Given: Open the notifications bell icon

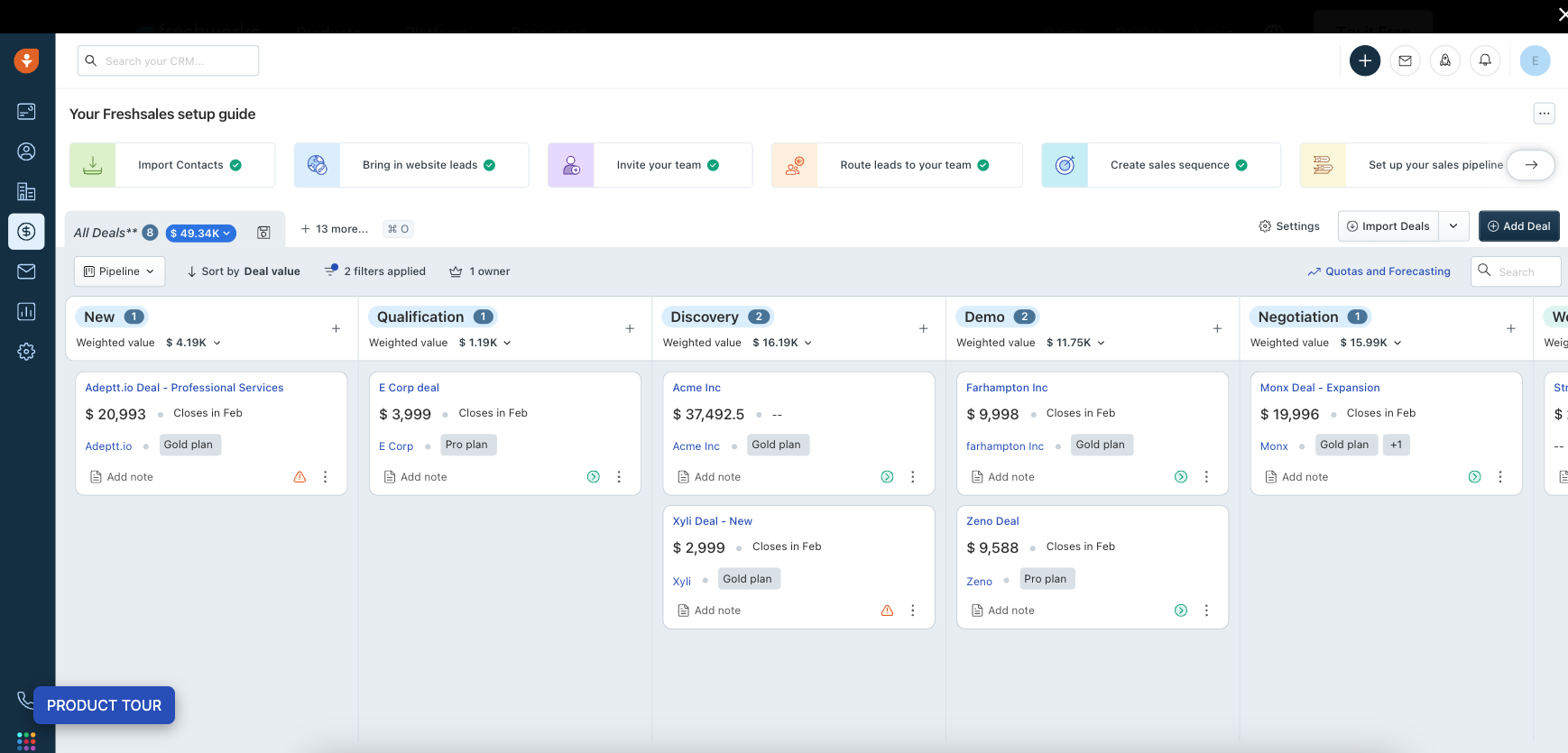Looking at the screenshot, I should tap(1485, 60).
